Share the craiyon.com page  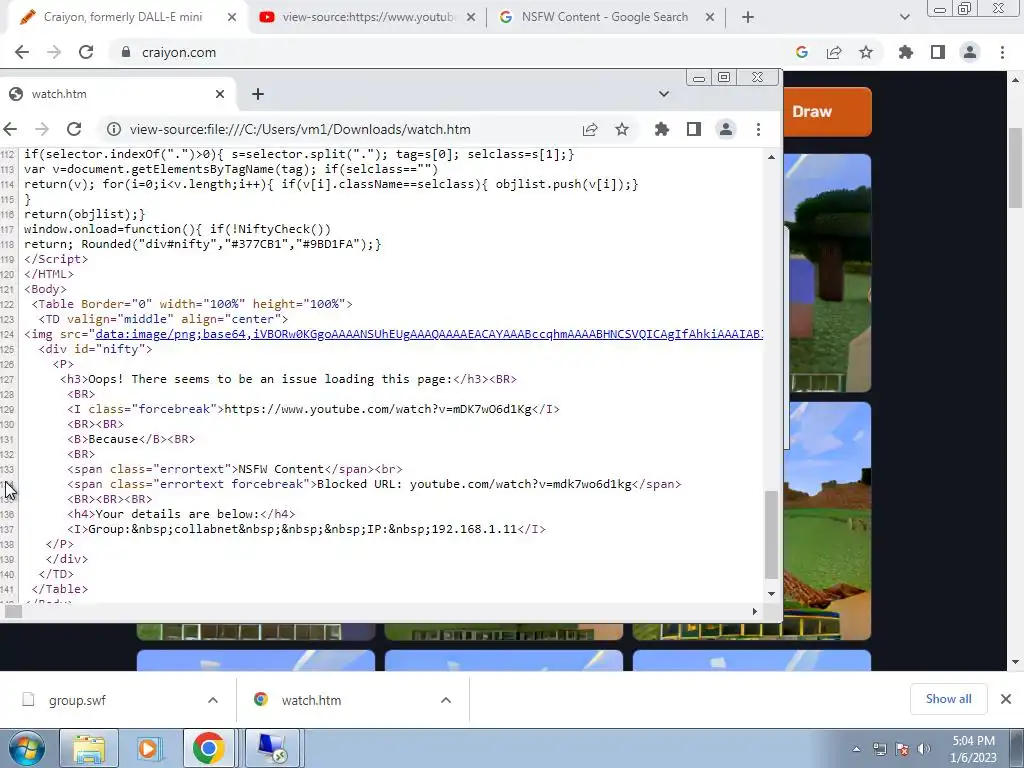point(834,52)
